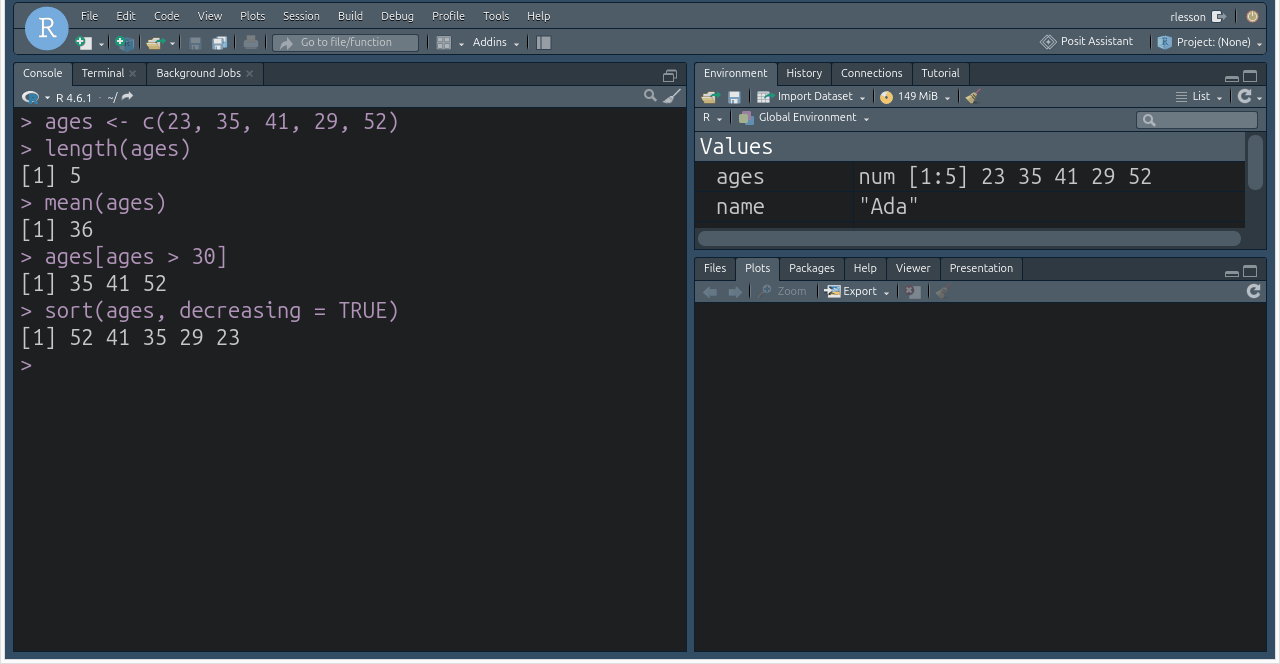Image resolution: width=1280 pixels, height=664 pixels.
Task: Click the environment search field
Action: pyautogui.click(x=1197, y=120)
